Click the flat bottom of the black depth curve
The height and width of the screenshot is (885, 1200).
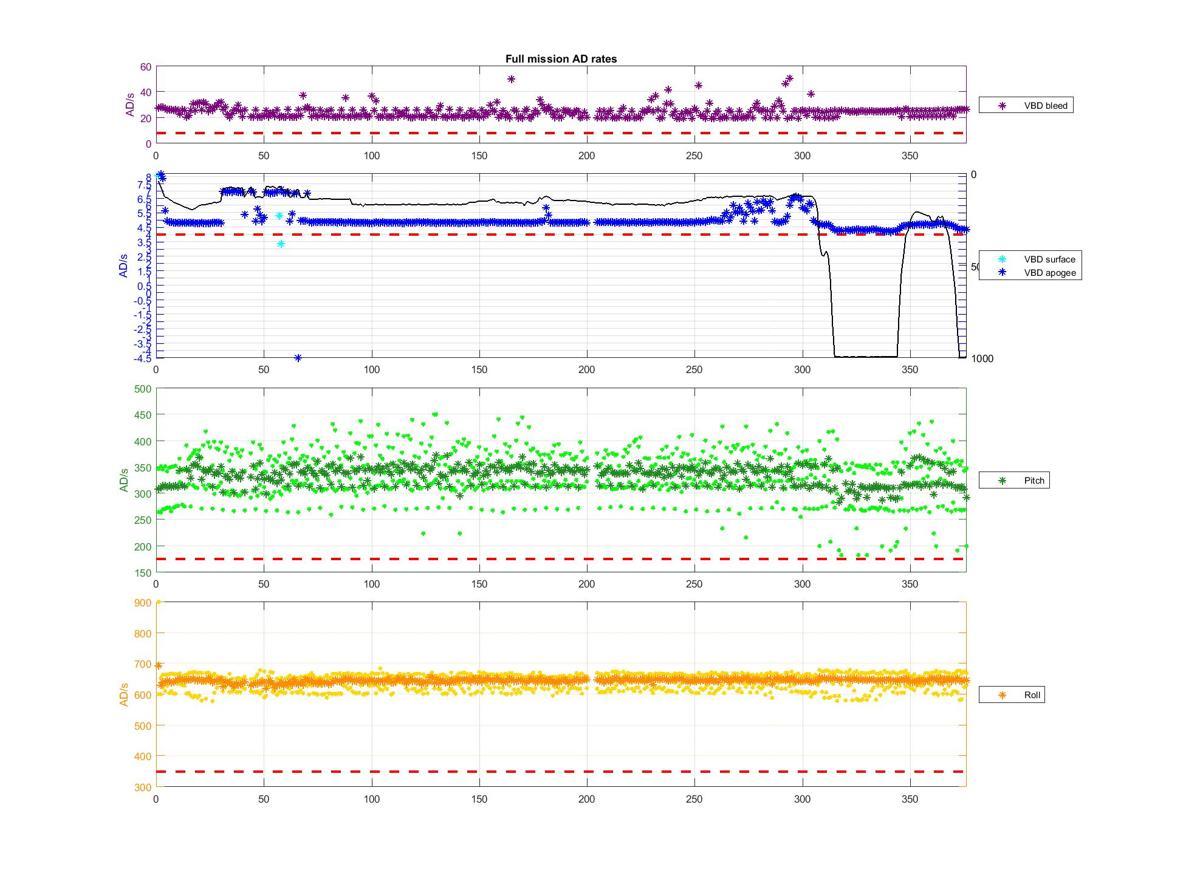866,356
